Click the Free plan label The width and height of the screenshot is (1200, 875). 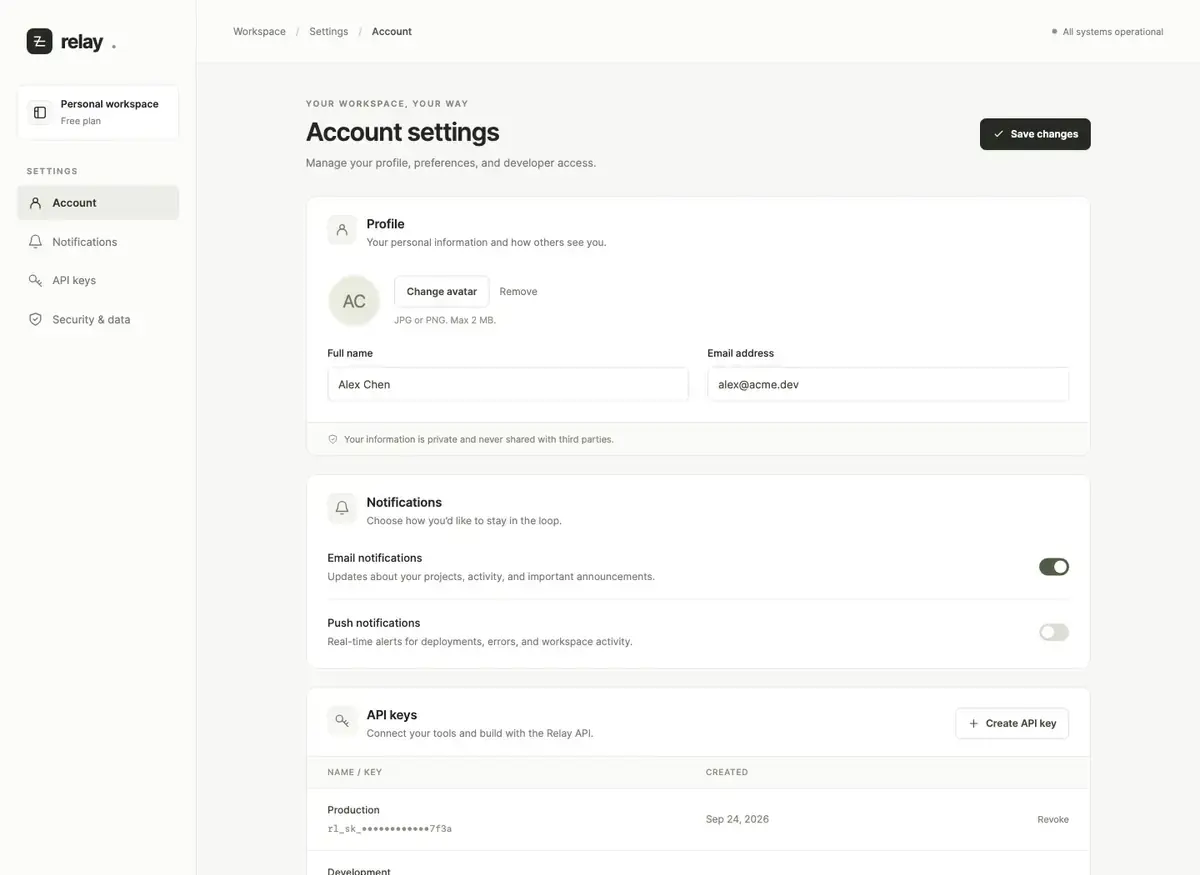click(x=81, y=121)
